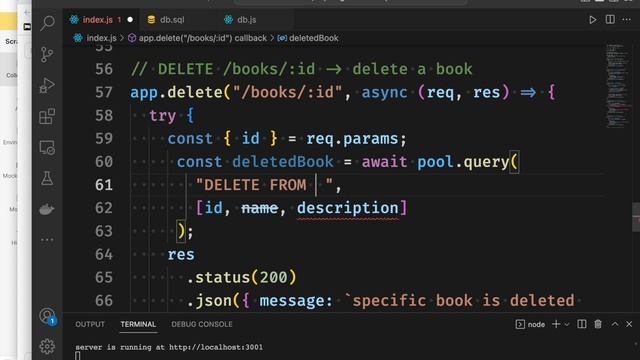Click line number 61 in gutter
Image resolution: width=640 pixels, height=360 pixels.
(104, 185)
